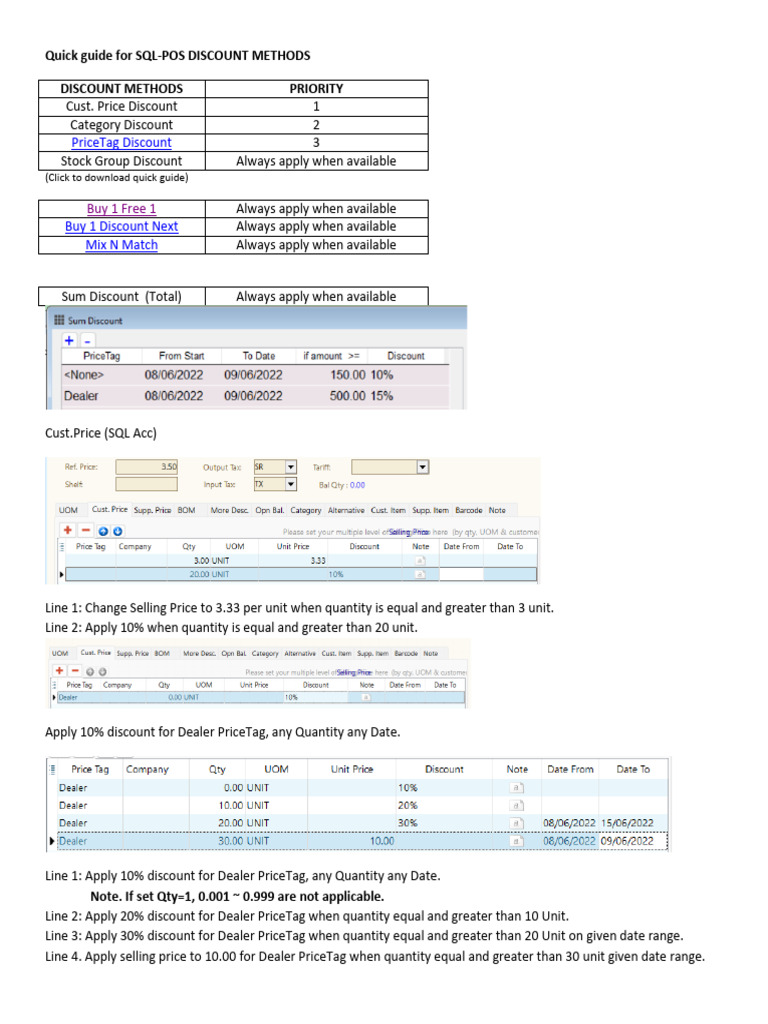Viewport: 768px width, 1024px height.
Task: Click row indicator icon beside four-row Dealer grid header
Action: pos(52,769)
